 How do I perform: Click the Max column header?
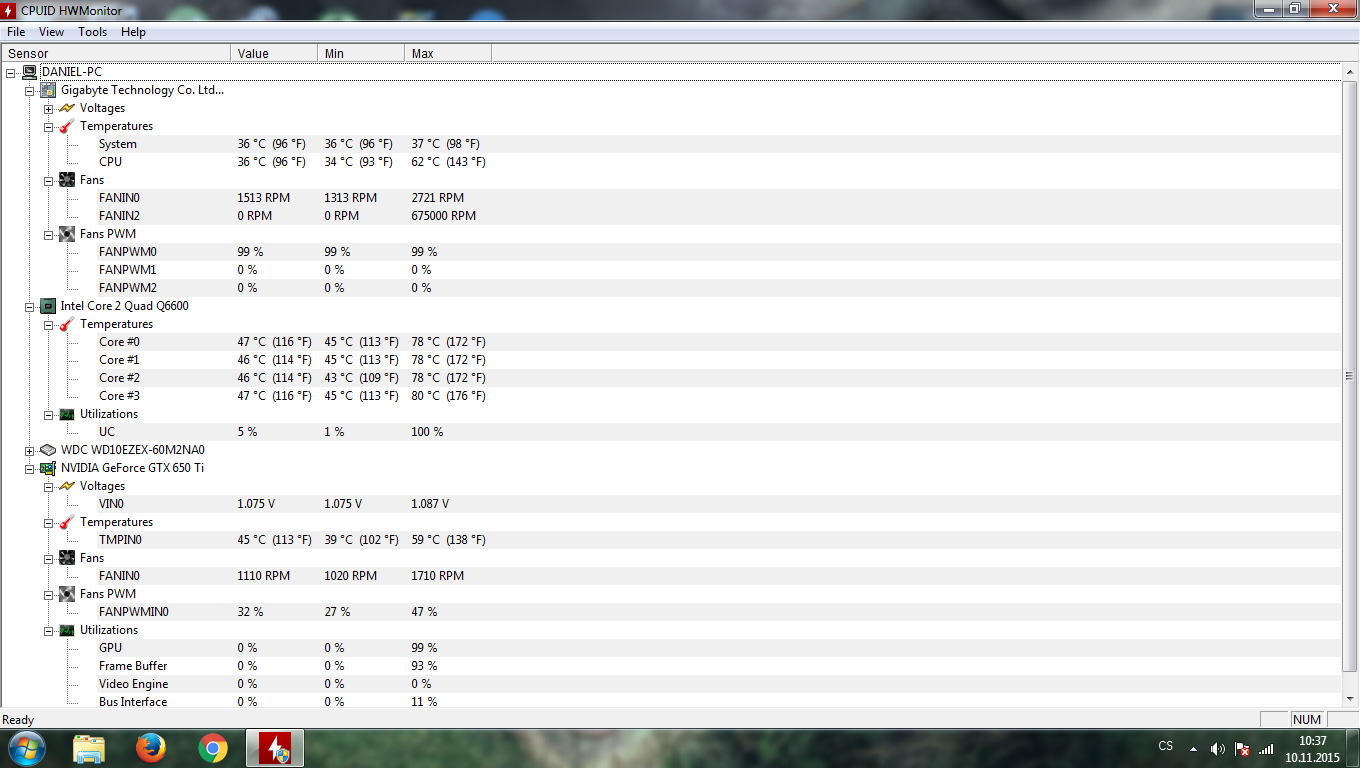coord(448,53)
